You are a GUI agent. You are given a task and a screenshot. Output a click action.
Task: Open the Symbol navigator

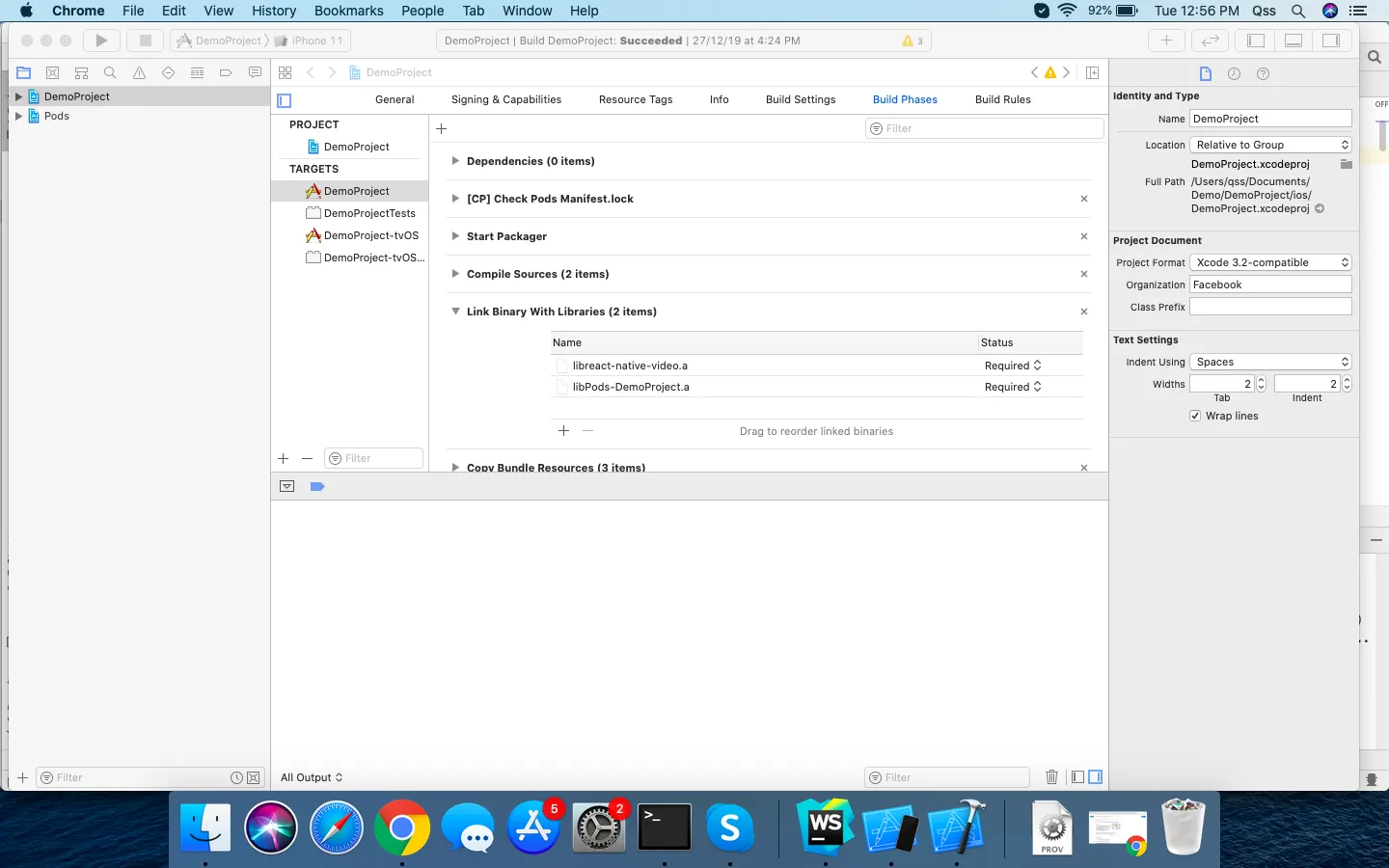(81, 72)
